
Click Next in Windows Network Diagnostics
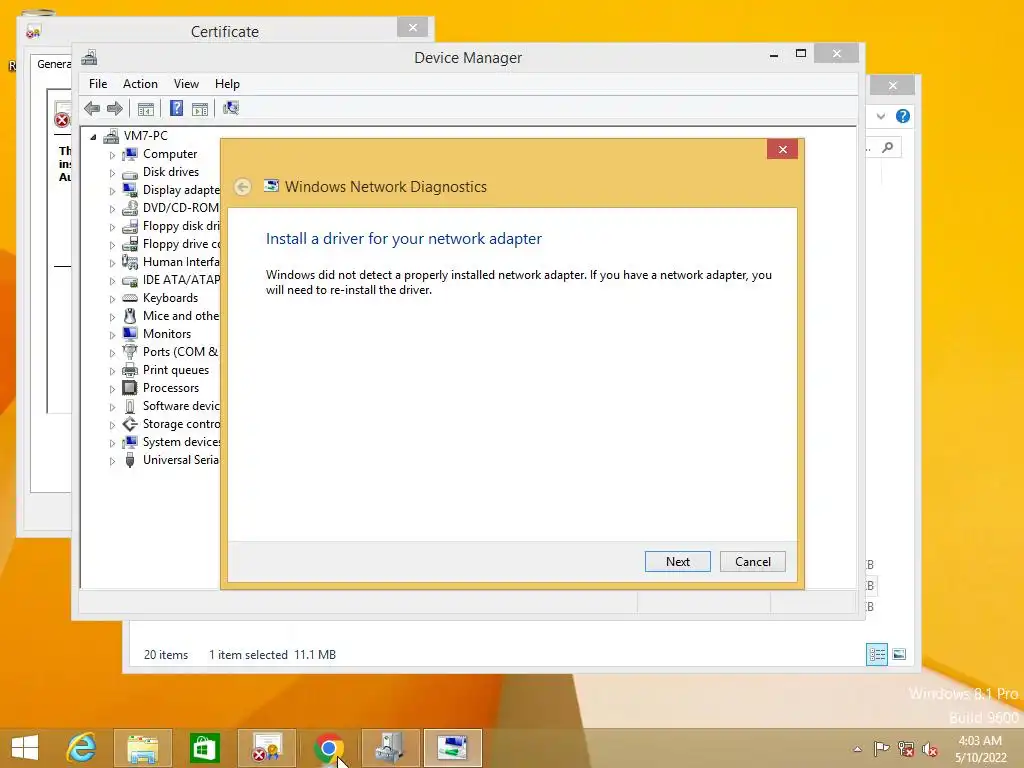677,562
